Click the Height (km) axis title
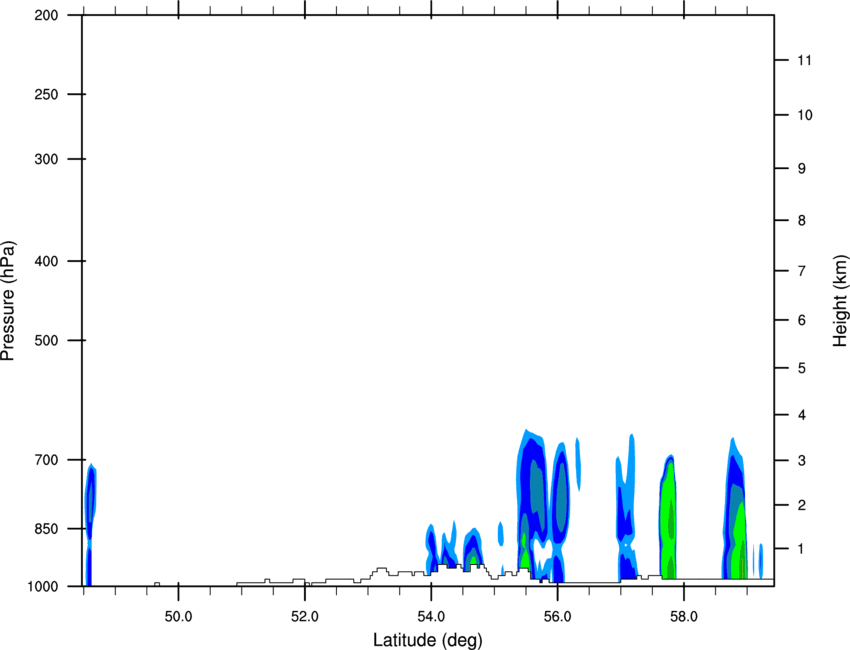Viewport: 850px width, 650px height. 840,300
